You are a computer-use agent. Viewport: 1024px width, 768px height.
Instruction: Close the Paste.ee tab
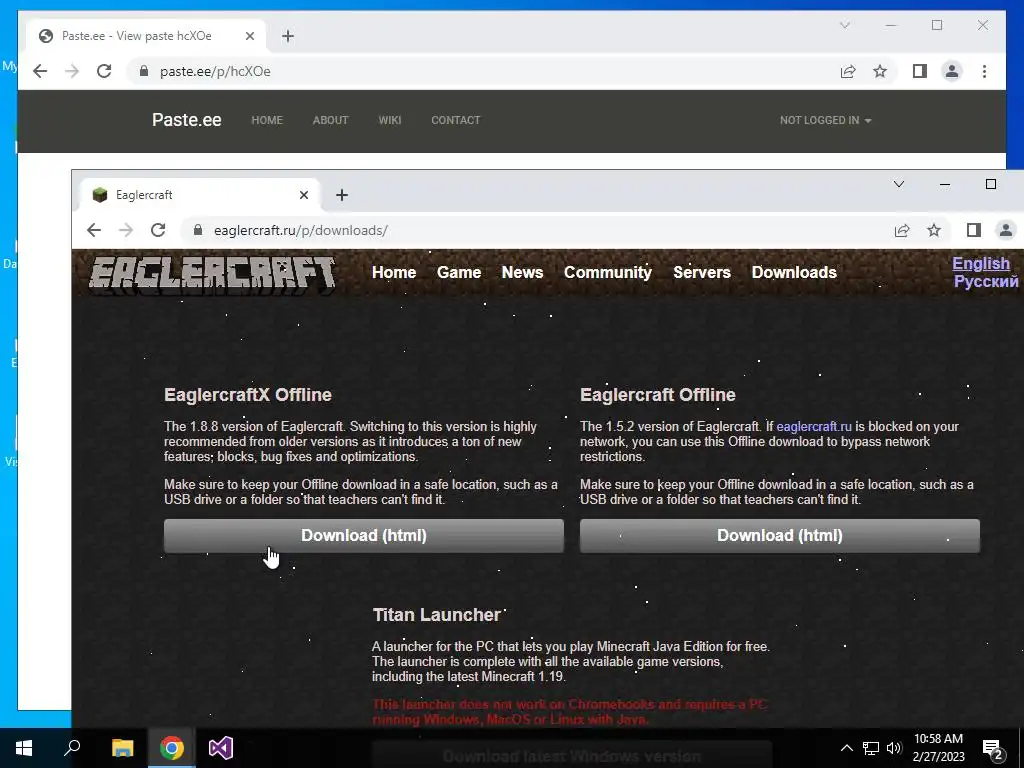click(x=249, y=36)
